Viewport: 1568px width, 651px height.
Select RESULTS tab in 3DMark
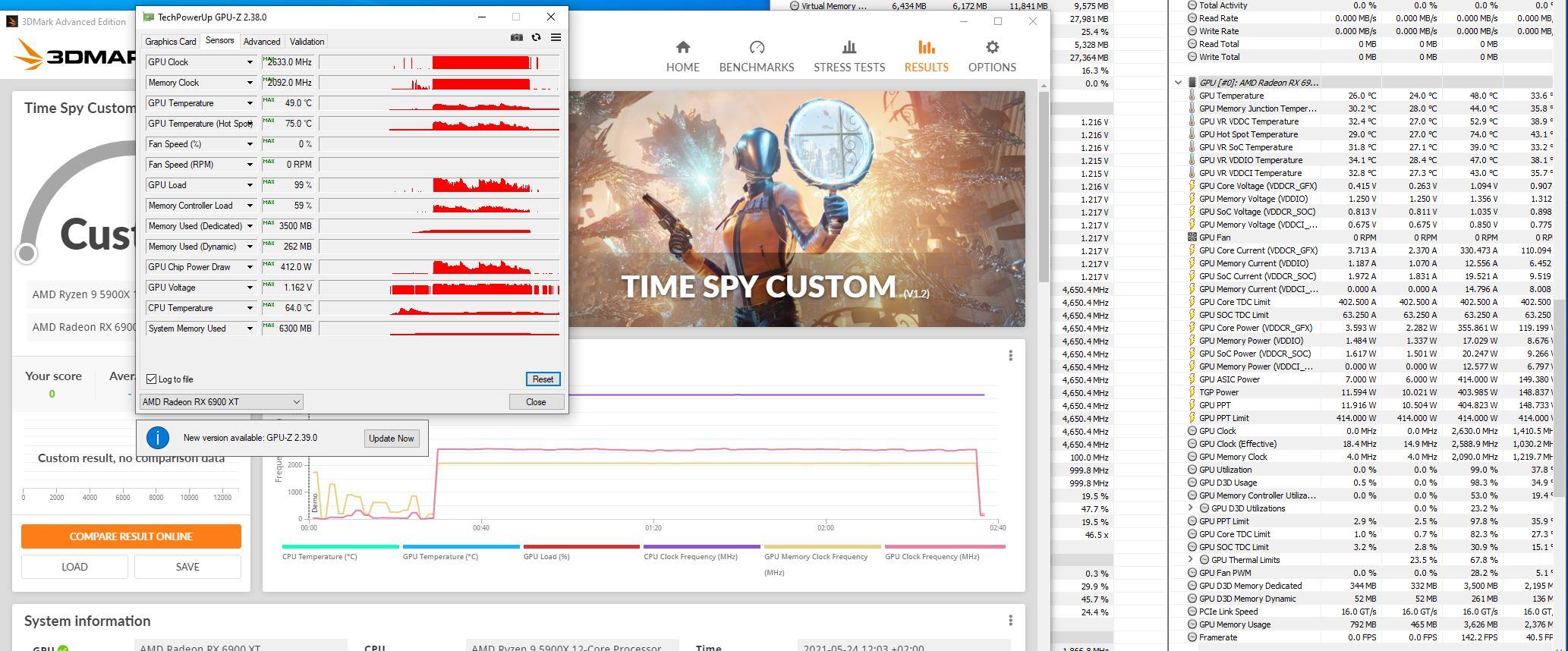click(926, 57)
